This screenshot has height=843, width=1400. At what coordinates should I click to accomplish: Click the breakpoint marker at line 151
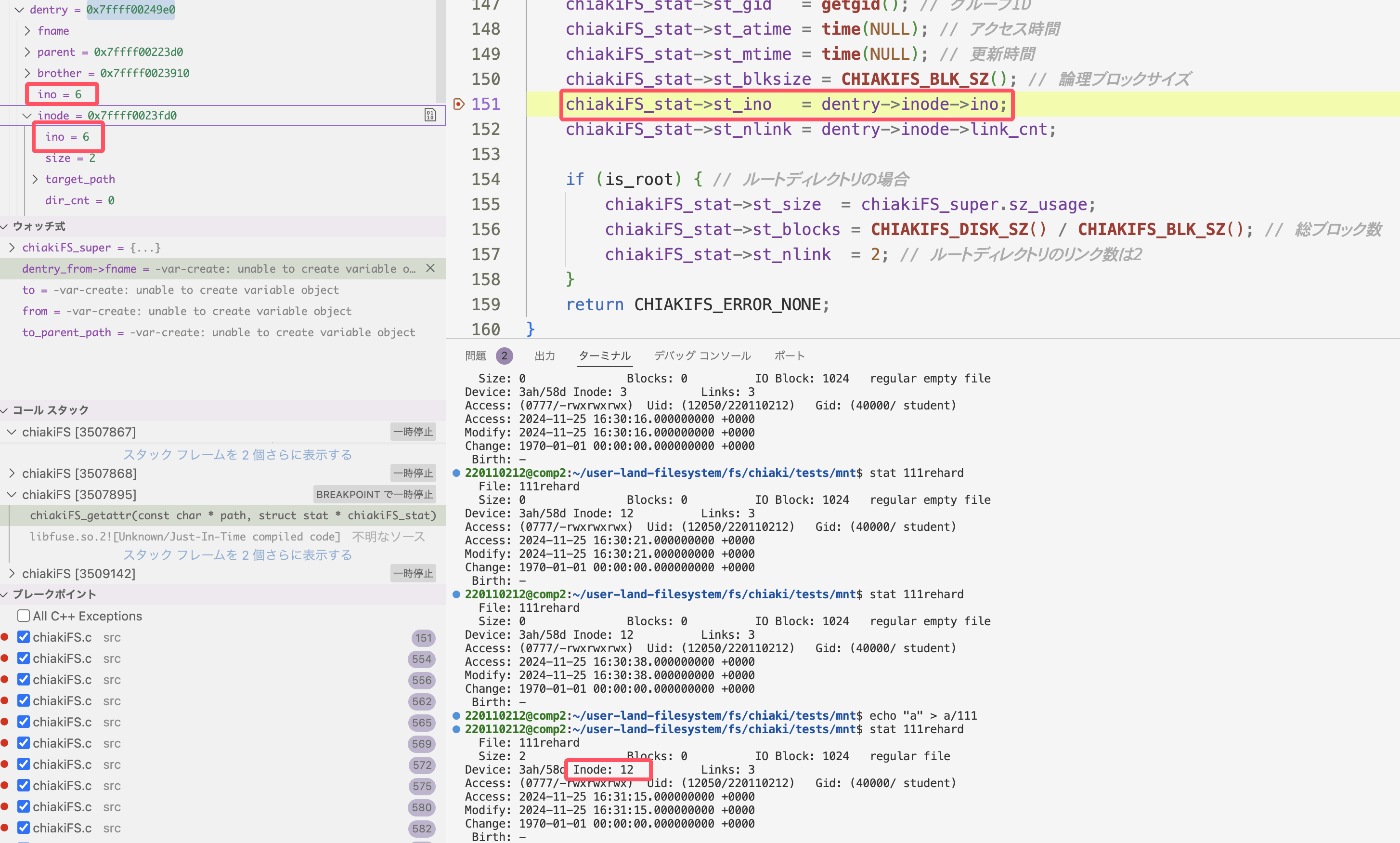[459, 104]
